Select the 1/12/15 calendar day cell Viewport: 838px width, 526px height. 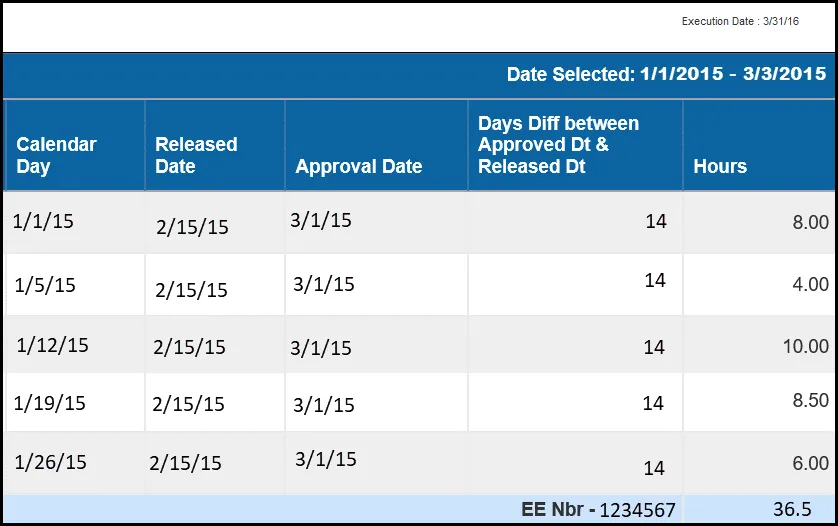pos(52,345)
